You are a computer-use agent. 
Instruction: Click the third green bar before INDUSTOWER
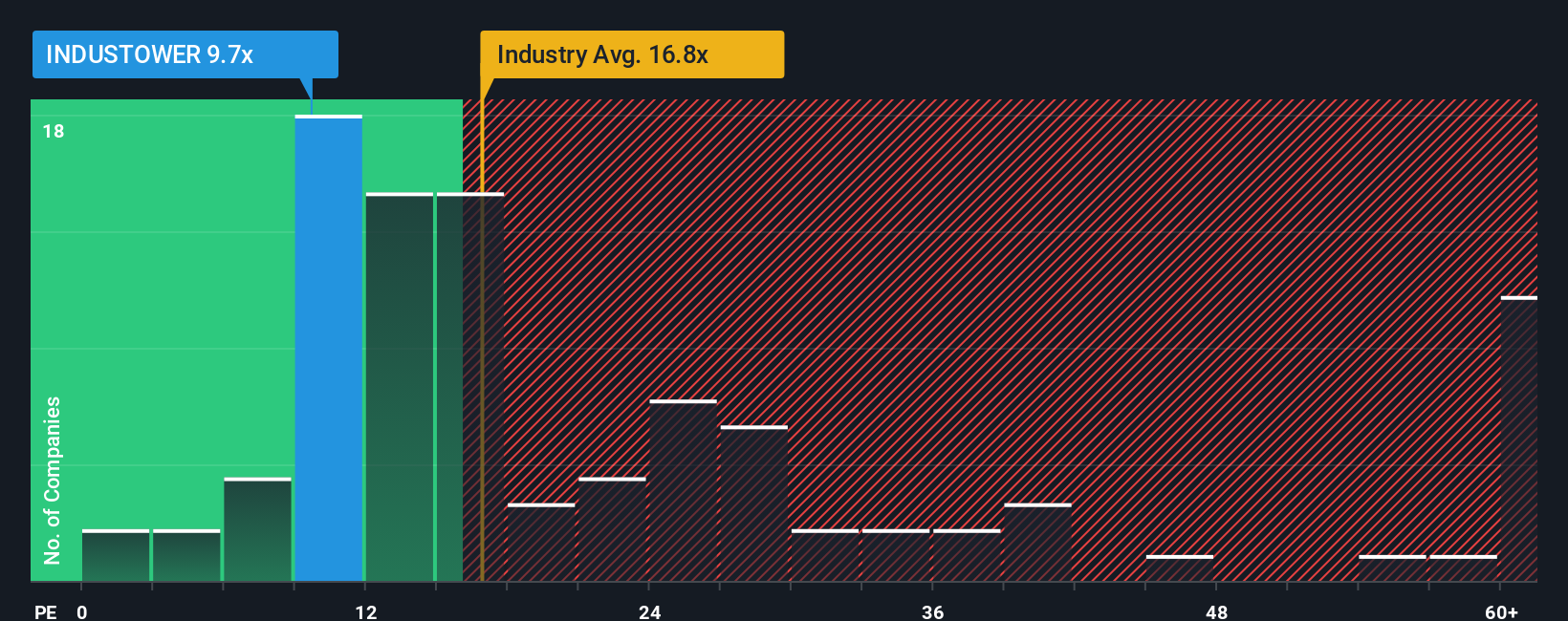coord(257,529)
